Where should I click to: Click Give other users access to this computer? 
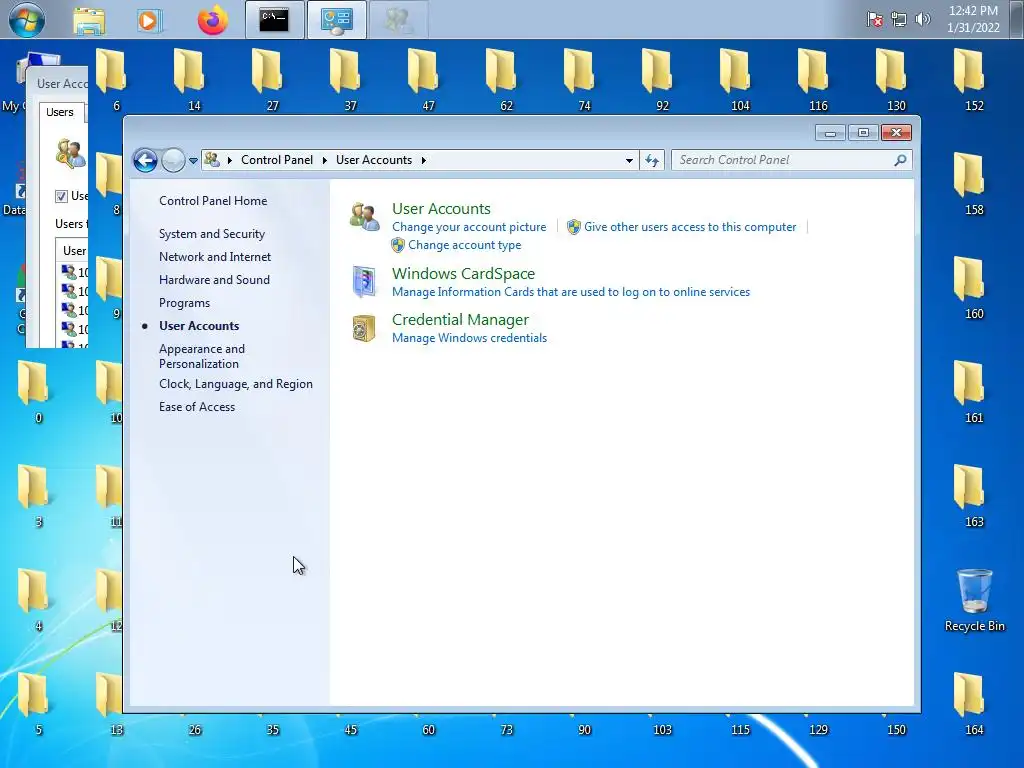(x=690, y=227)
